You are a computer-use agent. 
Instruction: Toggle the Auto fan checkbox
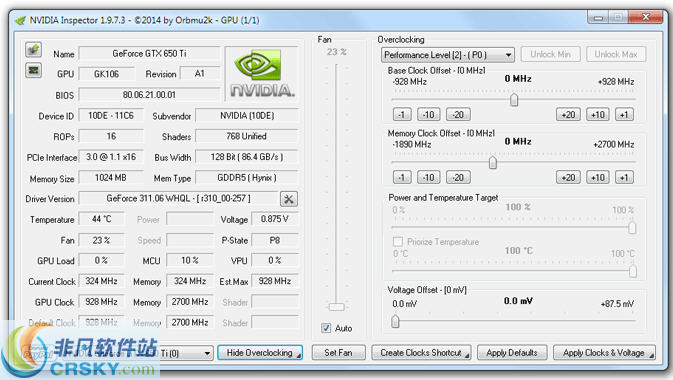coord(326,328)
